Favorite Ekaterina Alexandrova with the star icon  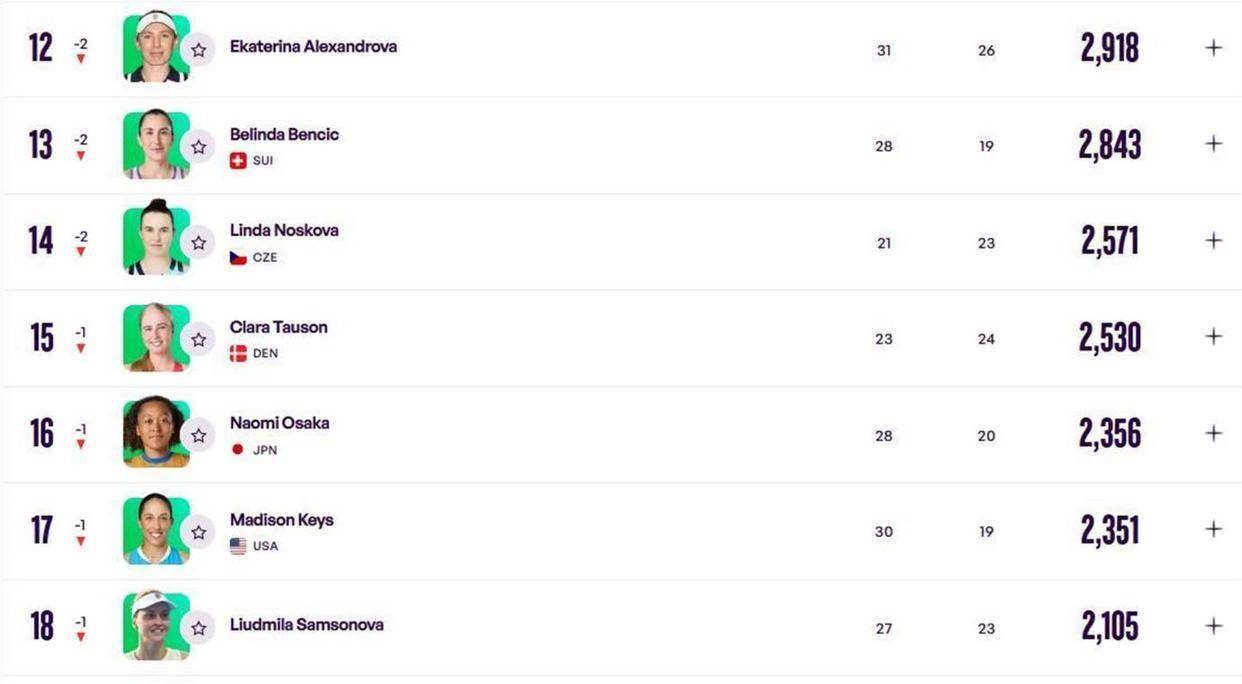pos(199,50)
